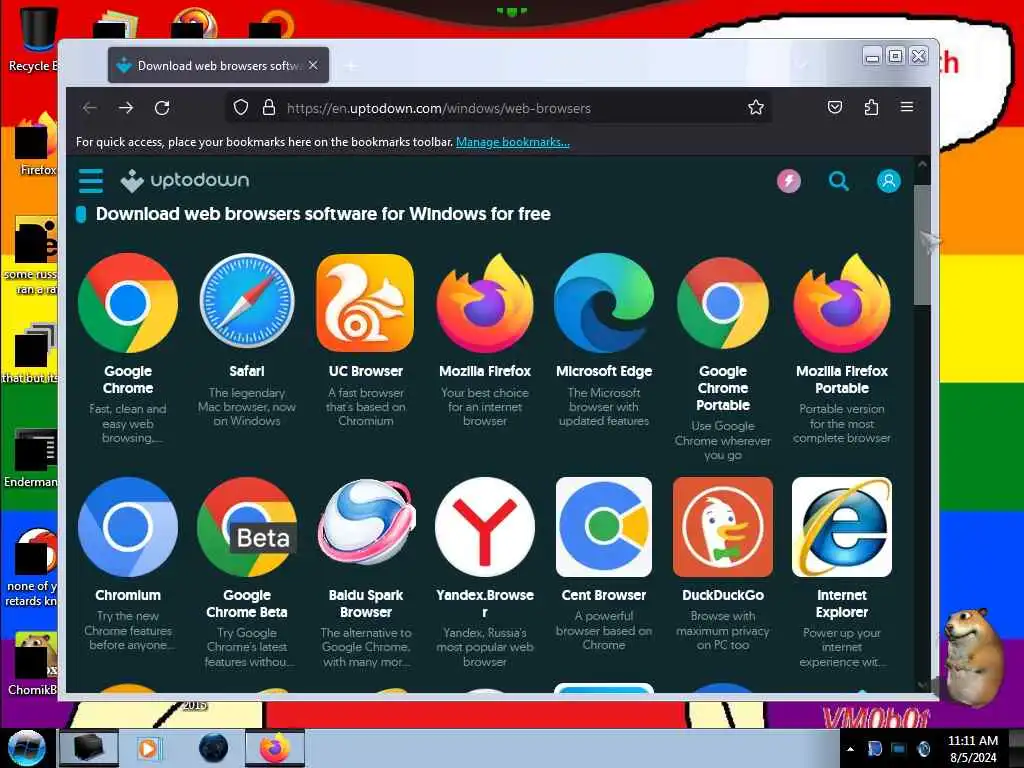
Task: Select the Download web browsers tab
Action: point(218,65)
